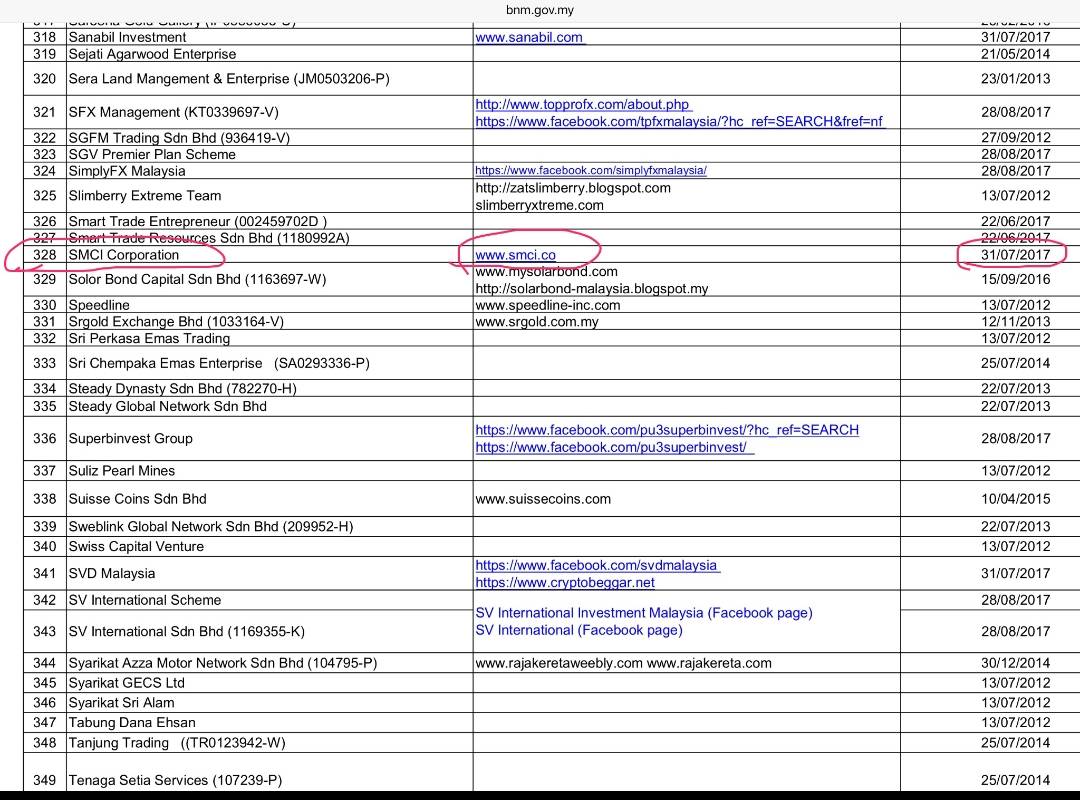This screenshot has height=800, width=1080.
Task: Select the text 'http://zatslimberry.blogspot.com'
Action: point(572,188)
